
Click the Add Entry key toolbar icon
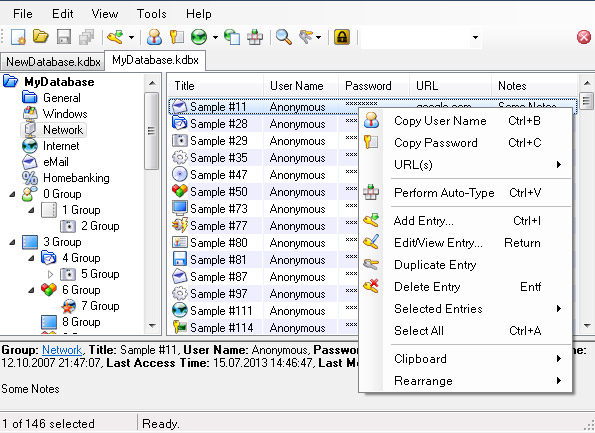pos(115,37)
